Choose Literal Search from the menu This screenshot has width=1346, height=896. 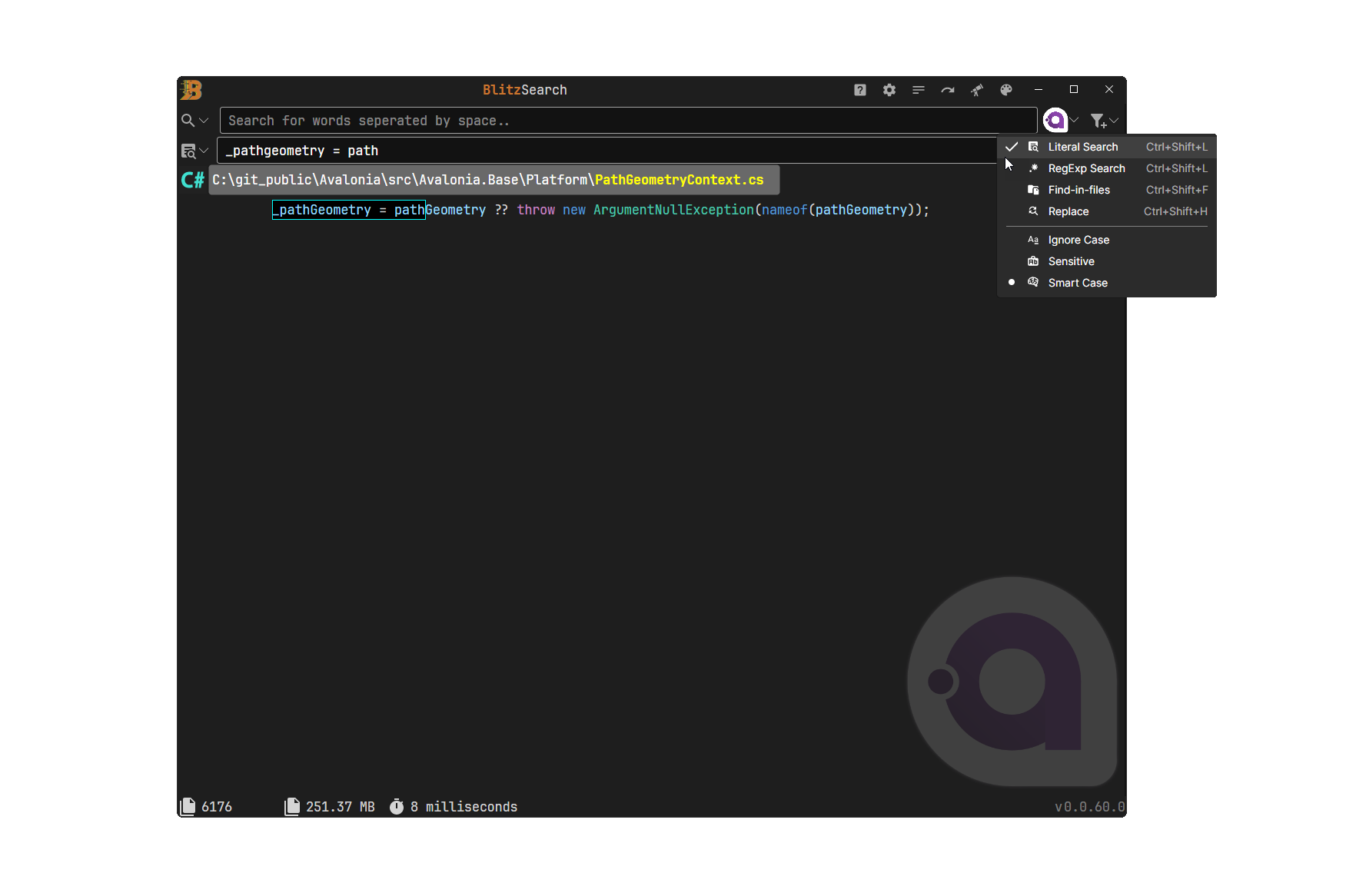click(x=1107, y=147)
